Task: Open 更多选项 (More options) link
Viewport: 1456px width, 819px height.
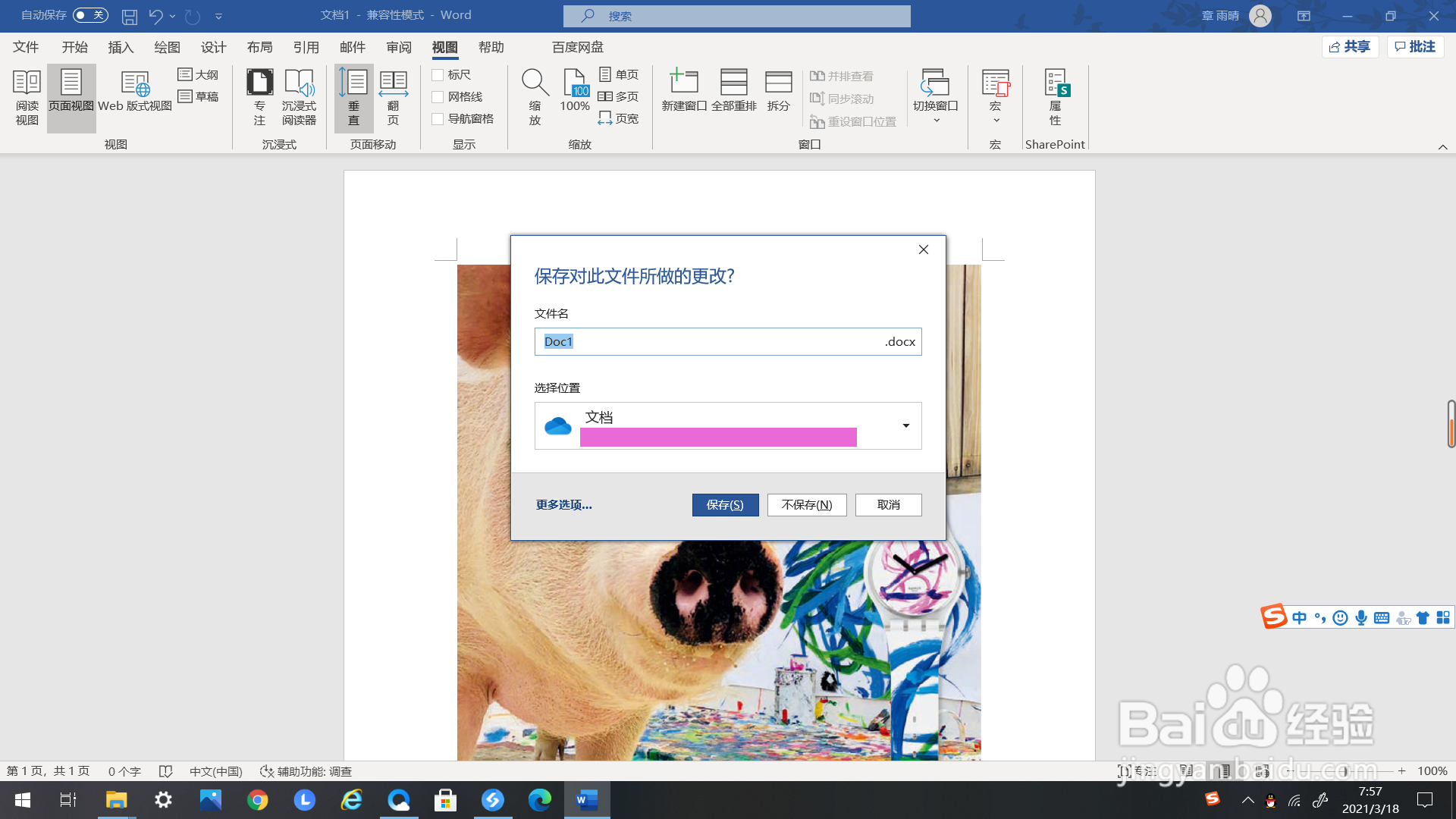Action: tap(563, 504)
